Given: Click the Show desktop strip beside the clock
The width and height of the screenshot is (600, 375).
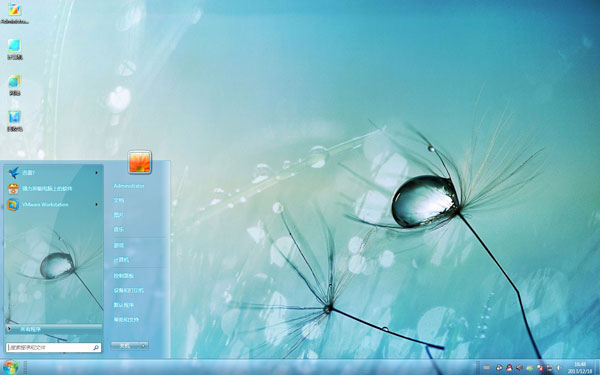Looking at the screenshot, I should coord(597,368).
